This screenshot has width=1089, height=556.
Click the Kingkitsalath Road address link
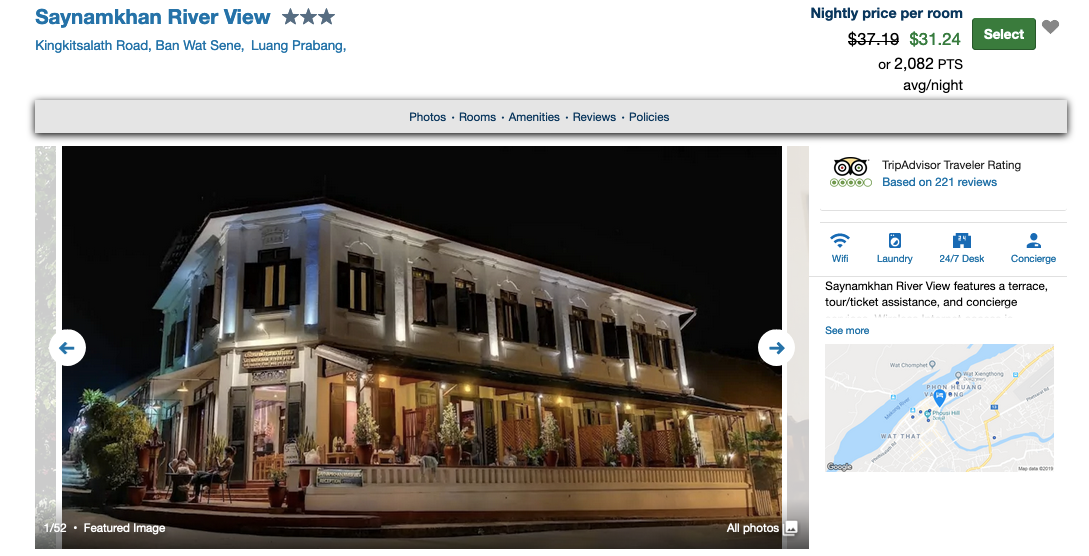190,46
